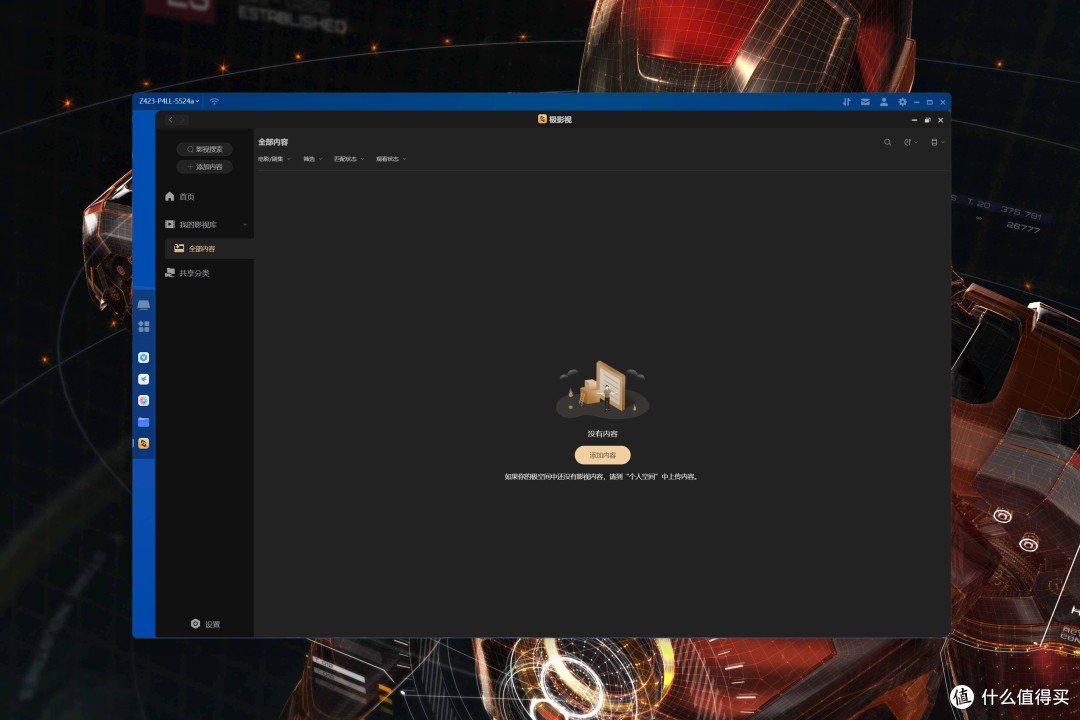Click the Wi-Fi connection status icon

pos(214,101)
